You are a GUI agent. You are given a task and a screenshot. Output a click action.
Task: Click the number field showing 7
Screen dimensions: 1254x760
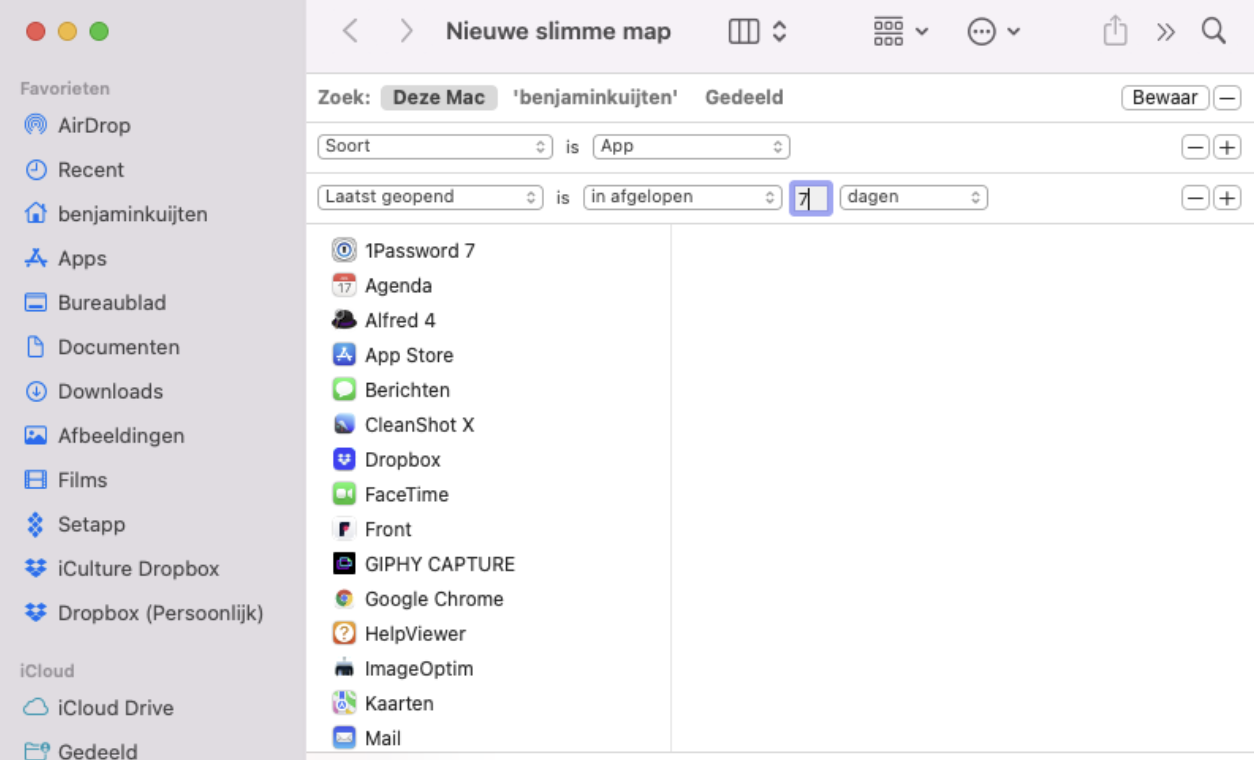pos(810,197)
